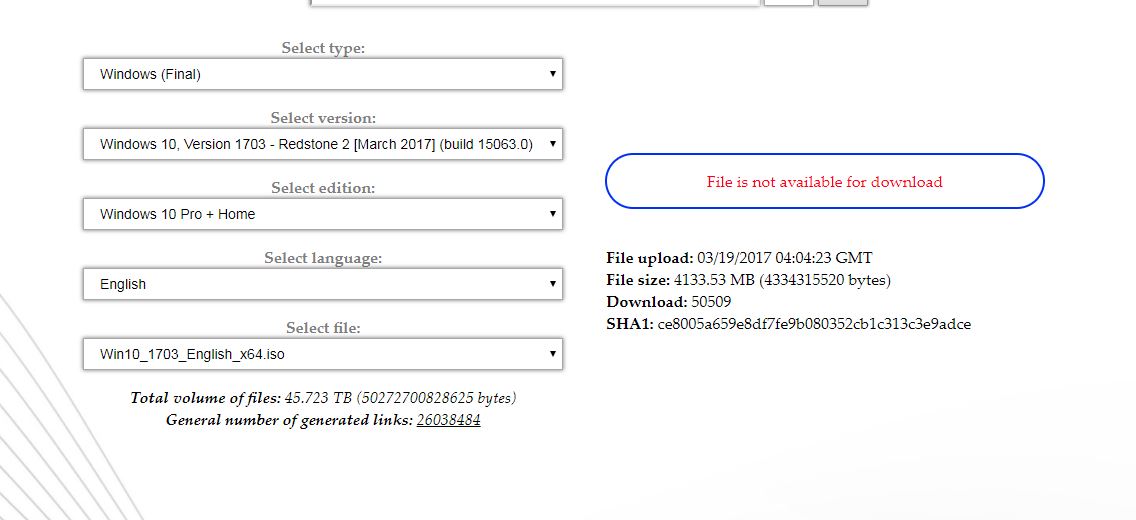Click the Select file label

click(x=323, y=327)
